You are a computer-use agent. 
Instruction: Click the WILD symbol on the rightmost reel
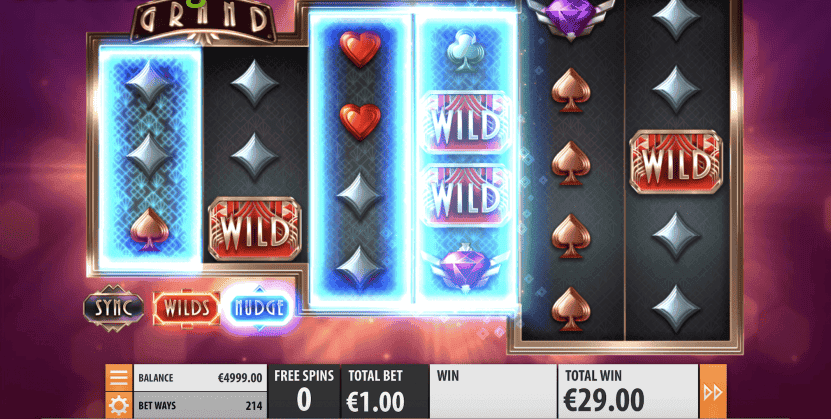tap(676, 162)
